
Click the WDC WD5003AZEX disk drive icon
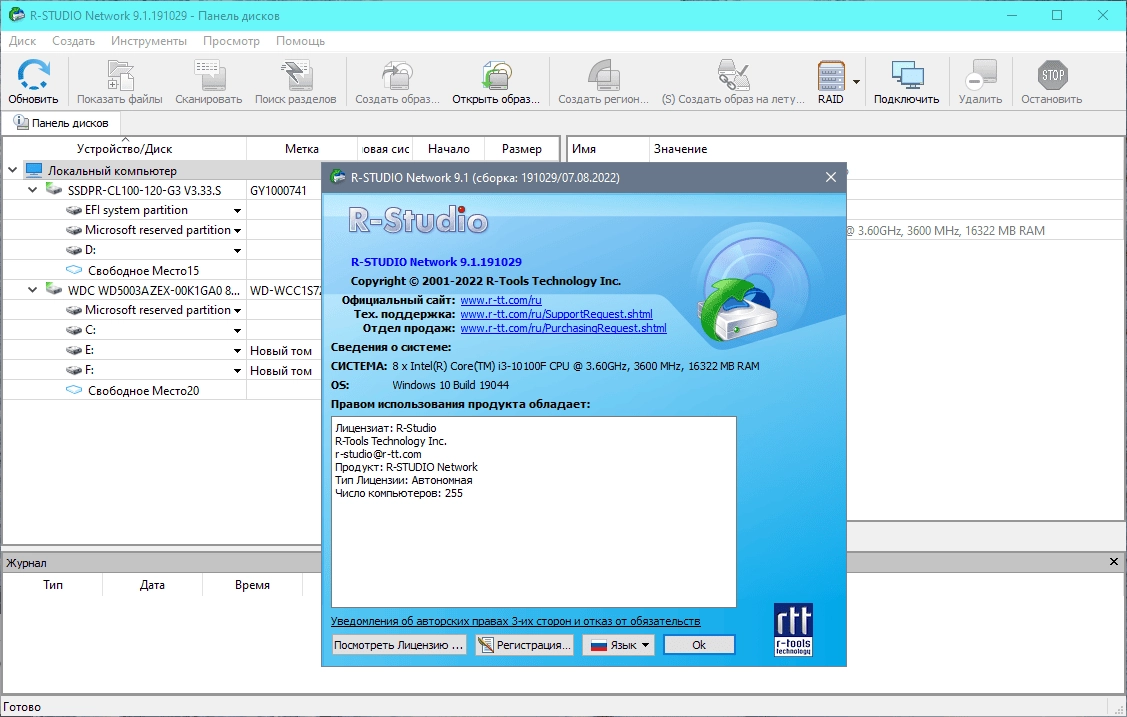[x=54, y=290]
